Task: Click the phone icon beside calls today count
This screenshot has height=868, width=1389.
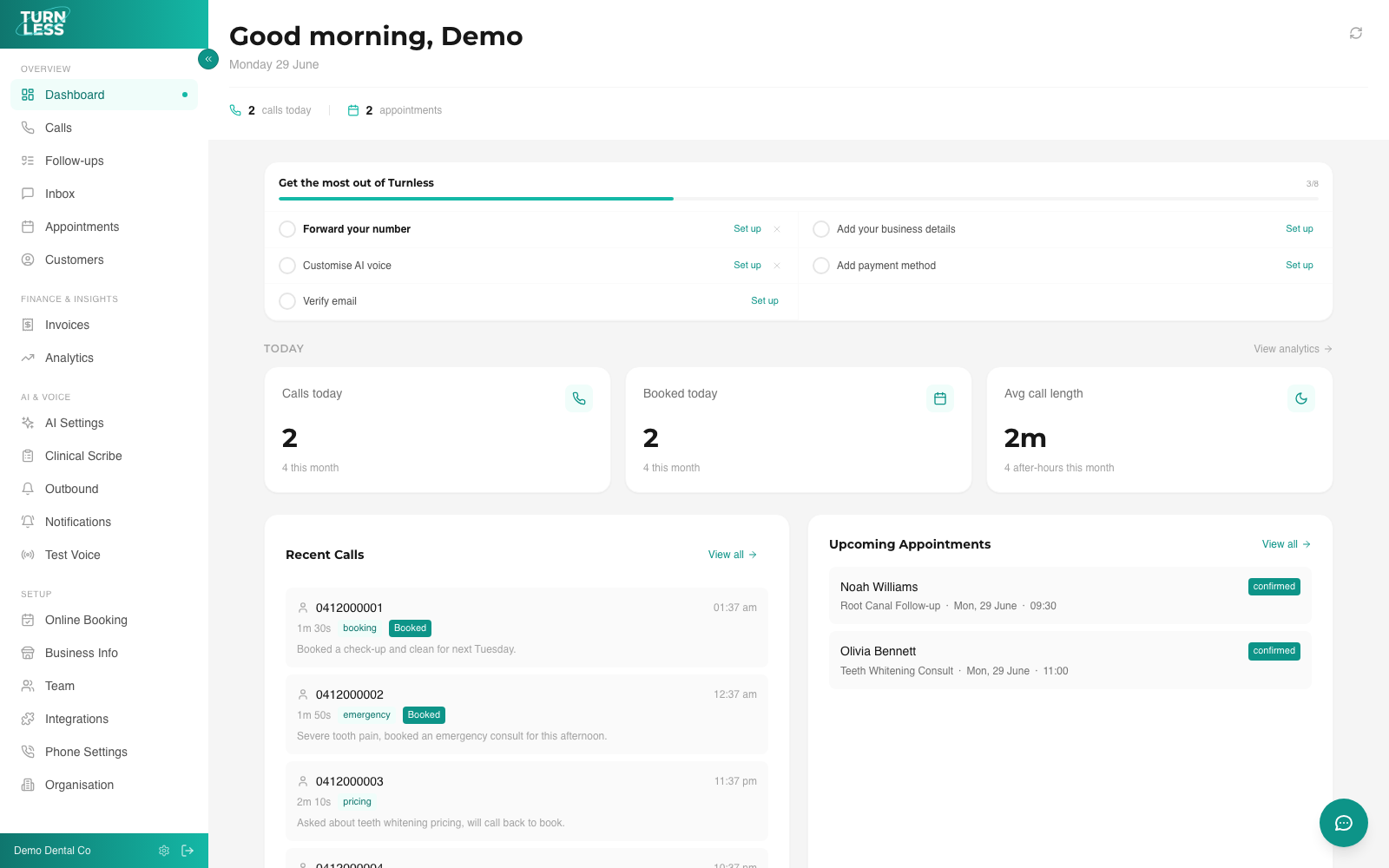Action: tap(235, 110)
